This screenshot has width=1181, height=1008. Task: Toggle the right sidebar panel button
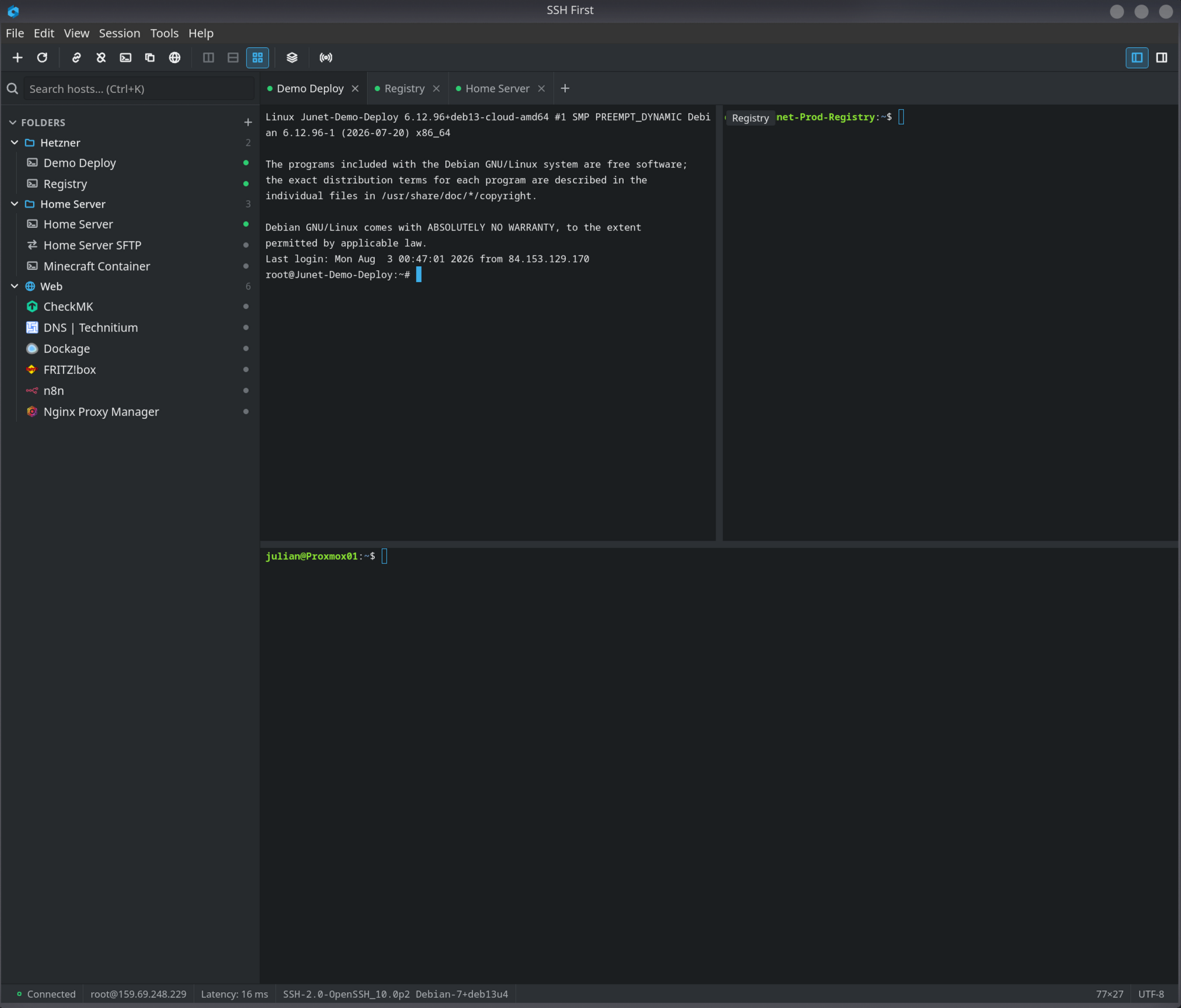point(1162,57)
